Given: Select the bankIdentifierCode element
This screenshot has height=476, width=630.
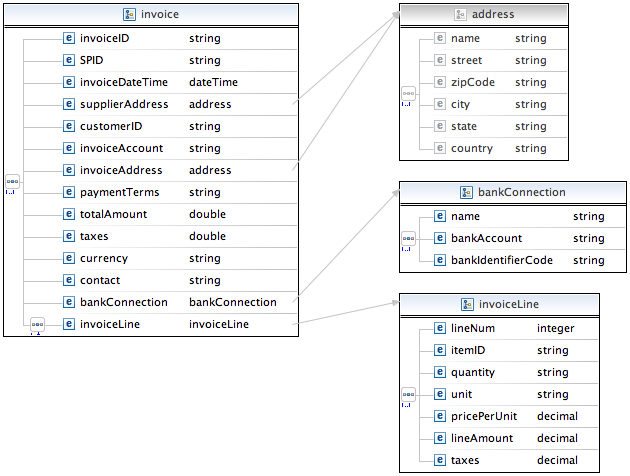Looking at the screenshot, I should pyautogui.click(x=500, y=260).
